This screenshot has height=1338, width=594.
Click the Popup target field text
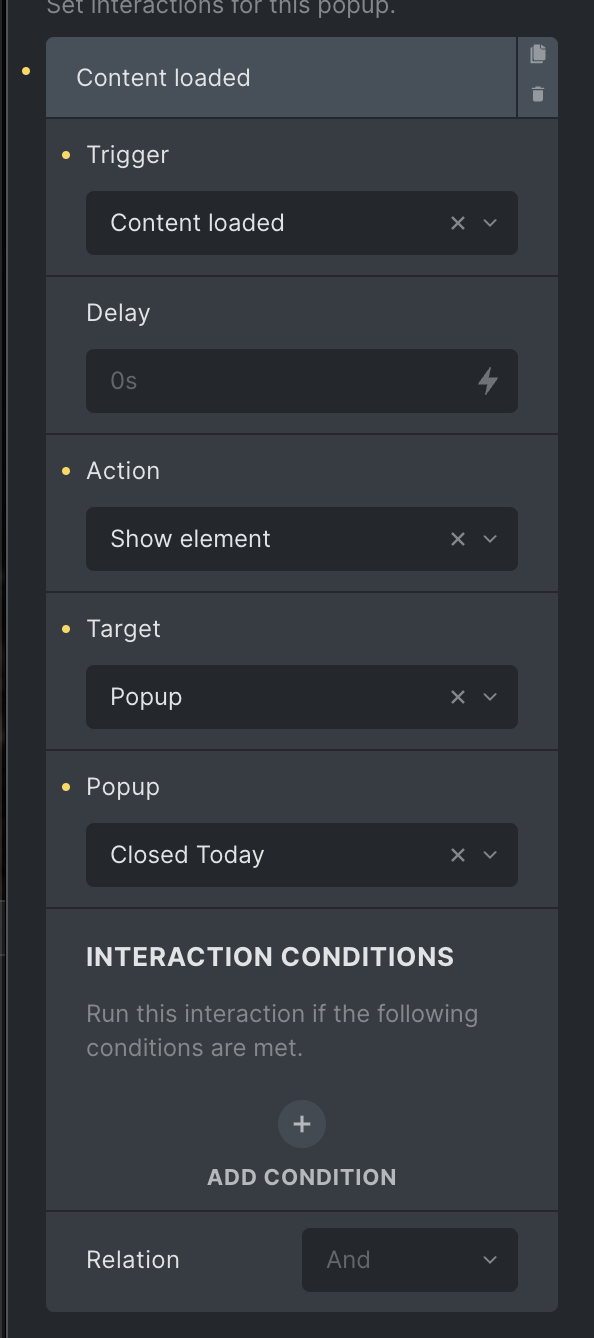[146, 697]
